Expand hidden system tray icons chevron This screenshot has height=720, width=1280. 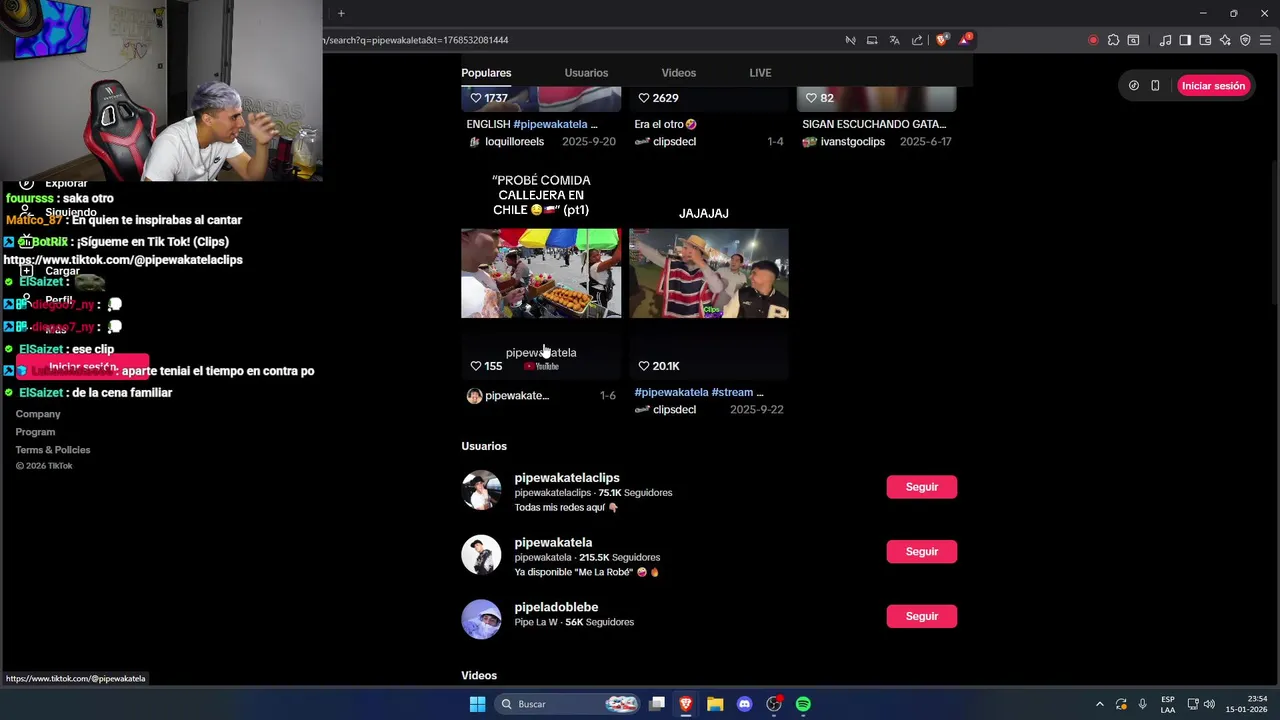click(1100, 704)
